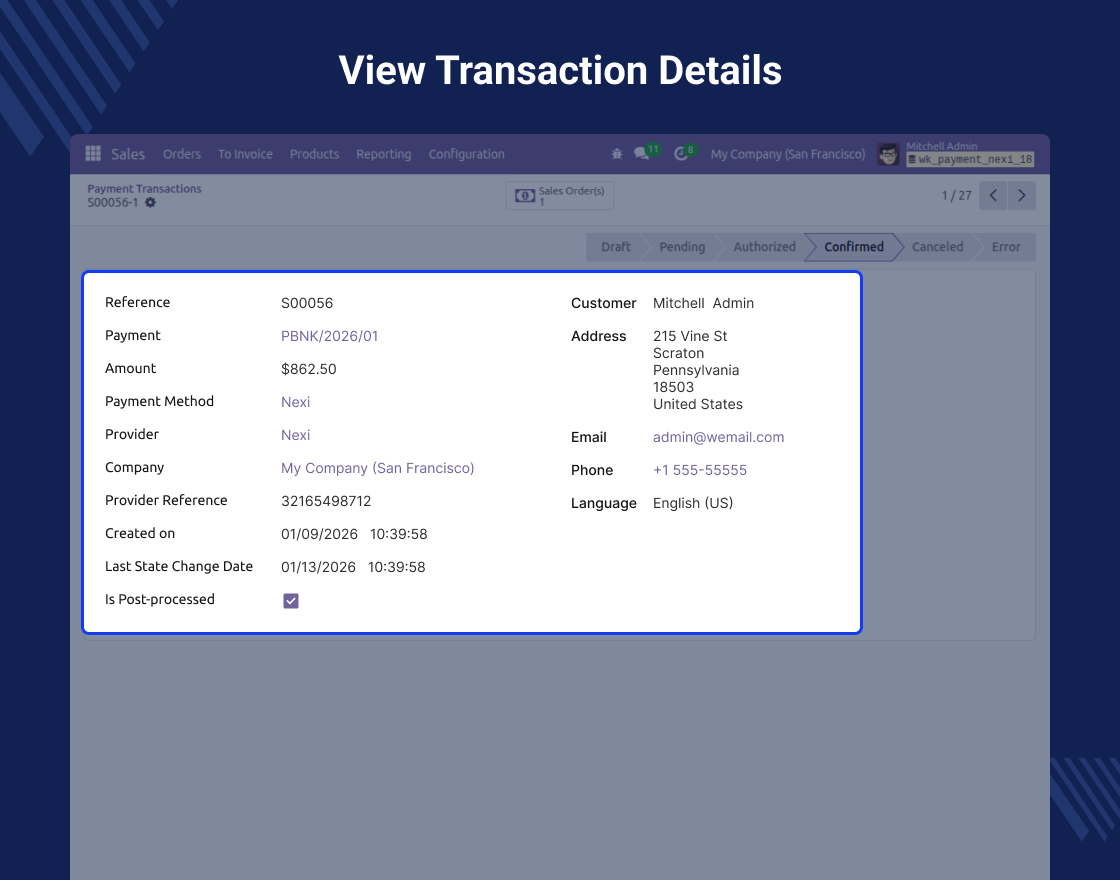Click the debug bug icon
This screenshot has width=1120, height=880.
click(617, 154)
